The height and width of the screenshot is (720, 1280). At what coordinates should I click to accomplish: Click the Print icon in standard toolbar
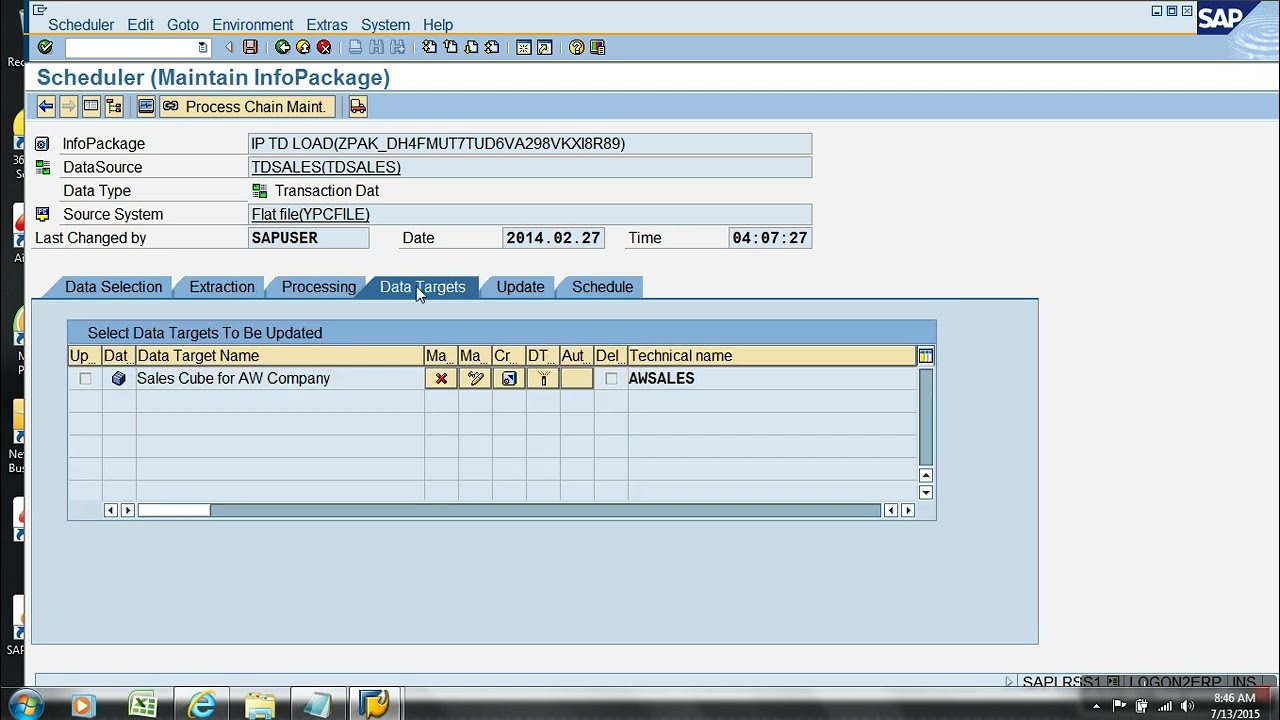[x=355, y=47]
